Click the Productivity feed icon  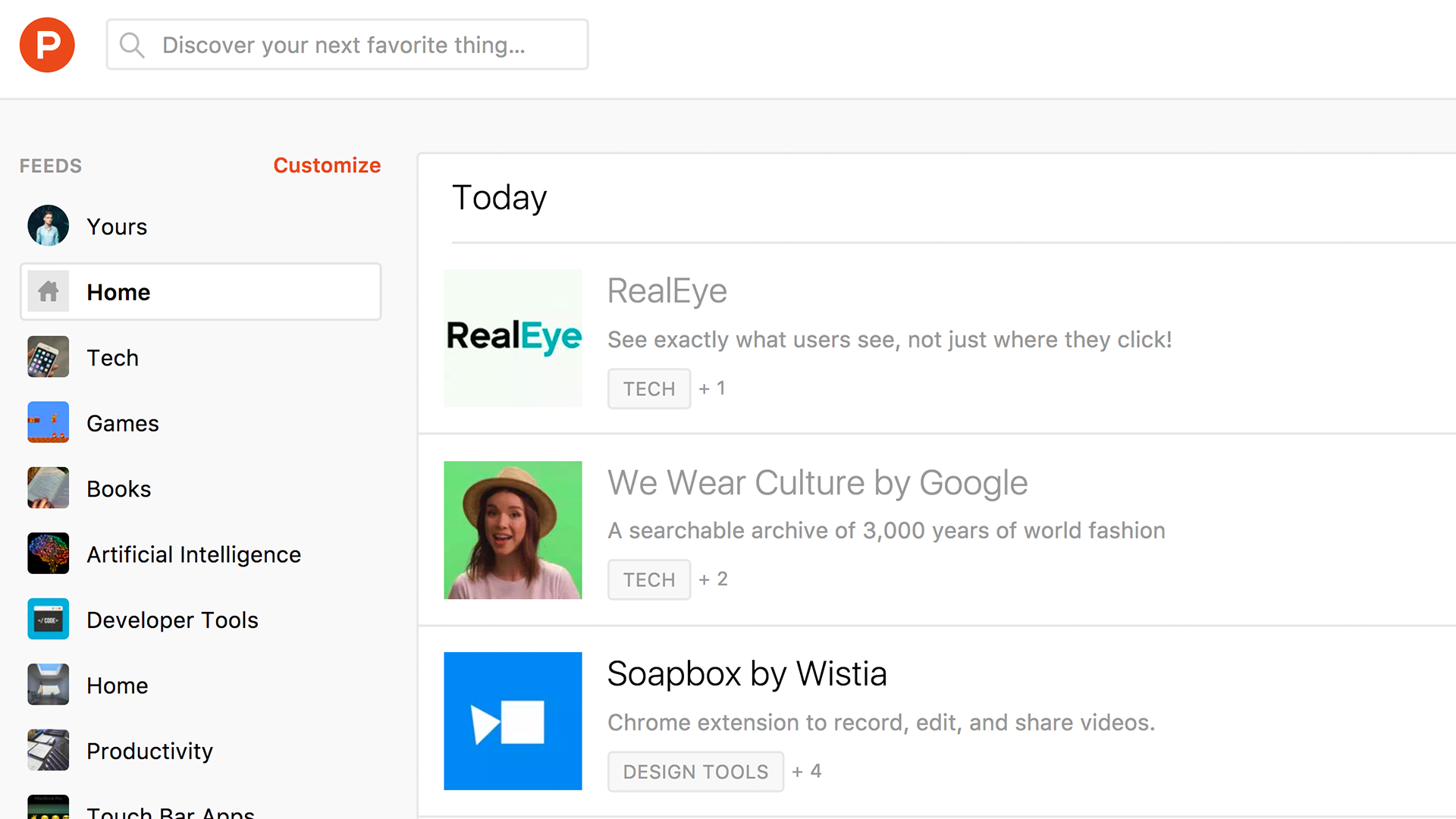point(48,750)
